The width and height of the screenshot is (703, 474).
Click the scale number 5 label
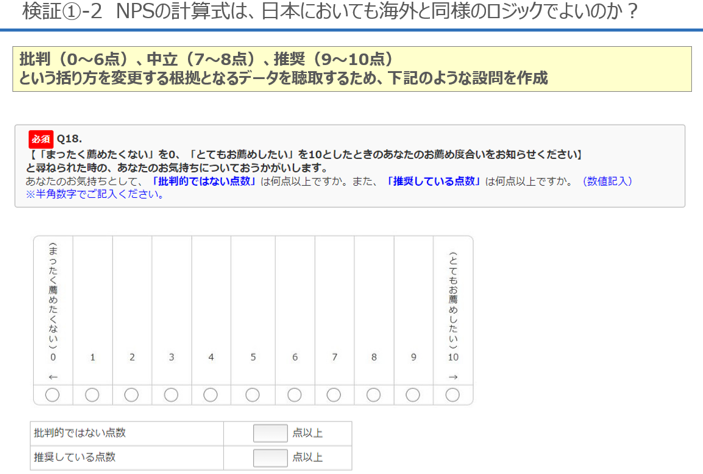(253, 357)
